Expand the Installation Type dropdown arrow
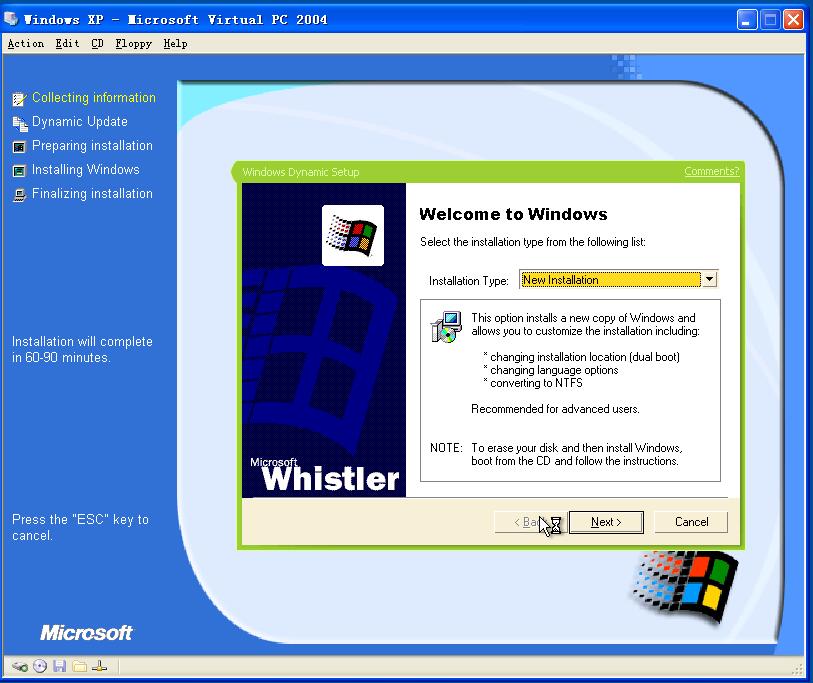Screen dimensions: 813x683 [x=709, y=279]
